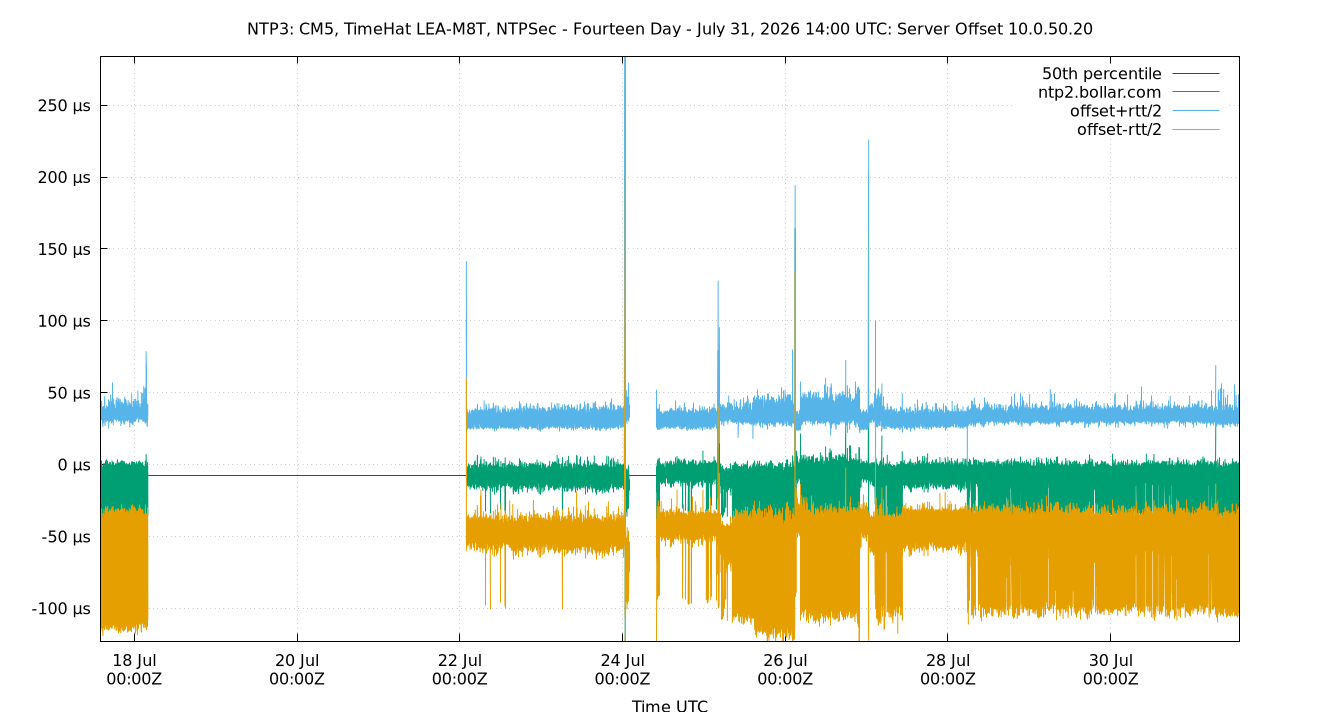Click the chart title text
Screen dimensions: 1340x720
point(669,29)
